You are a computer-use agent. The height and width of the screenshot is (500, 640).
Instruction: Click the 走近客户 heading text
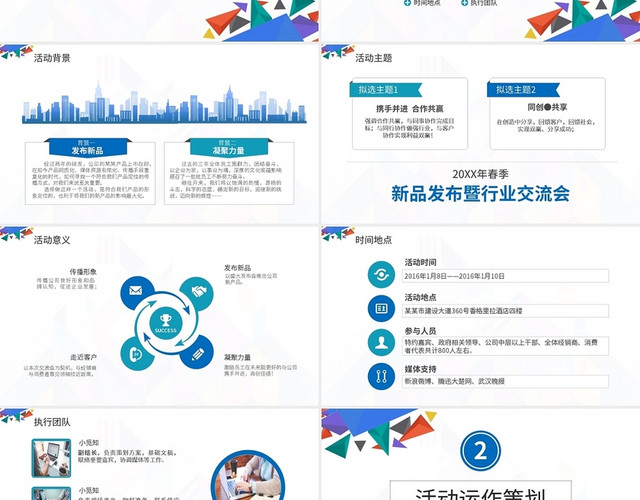coord(83,357)
